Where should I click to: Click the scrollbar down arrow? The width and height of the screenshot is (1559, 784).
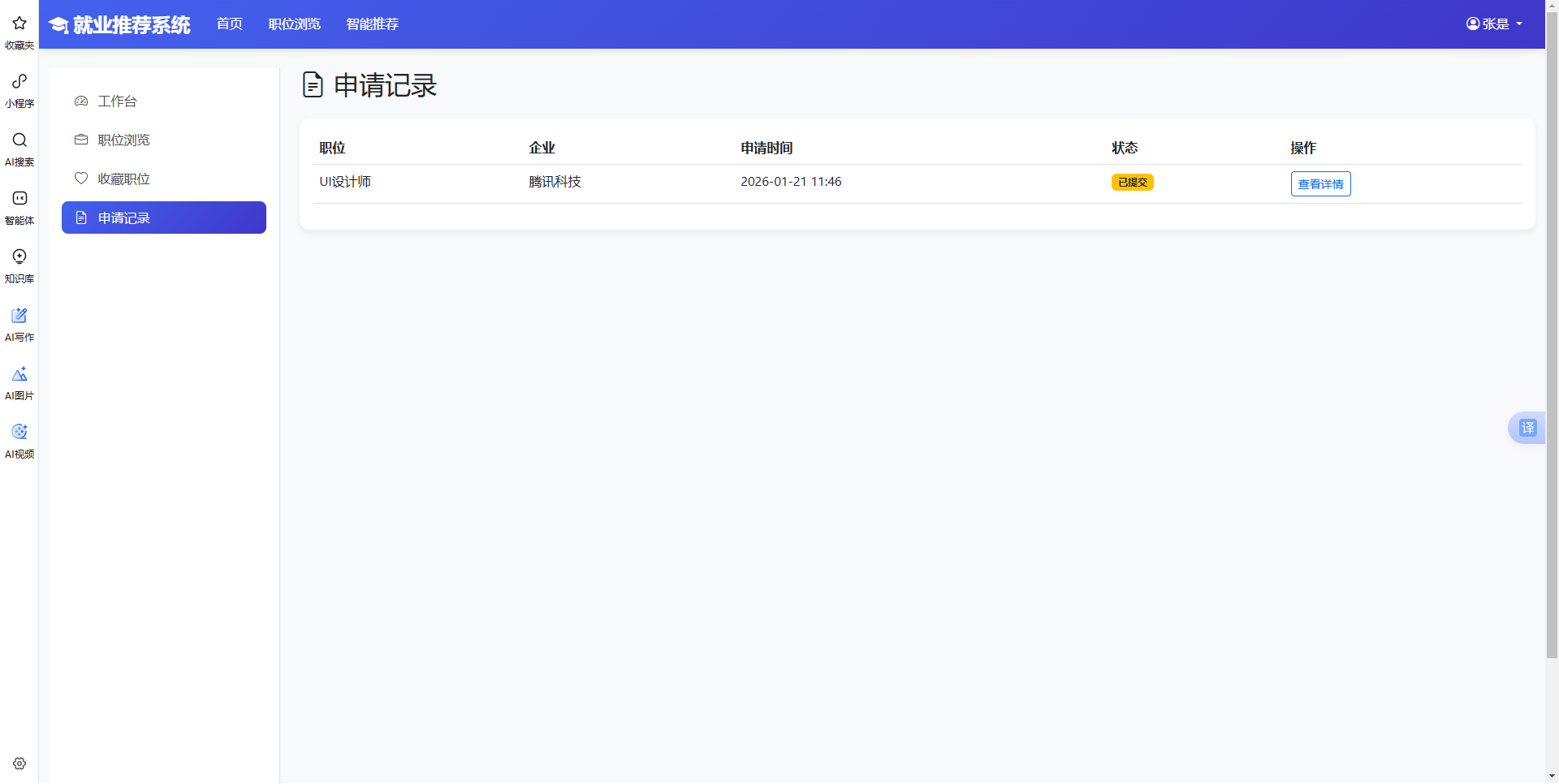pyautogui.click(x=1552, y=777)
